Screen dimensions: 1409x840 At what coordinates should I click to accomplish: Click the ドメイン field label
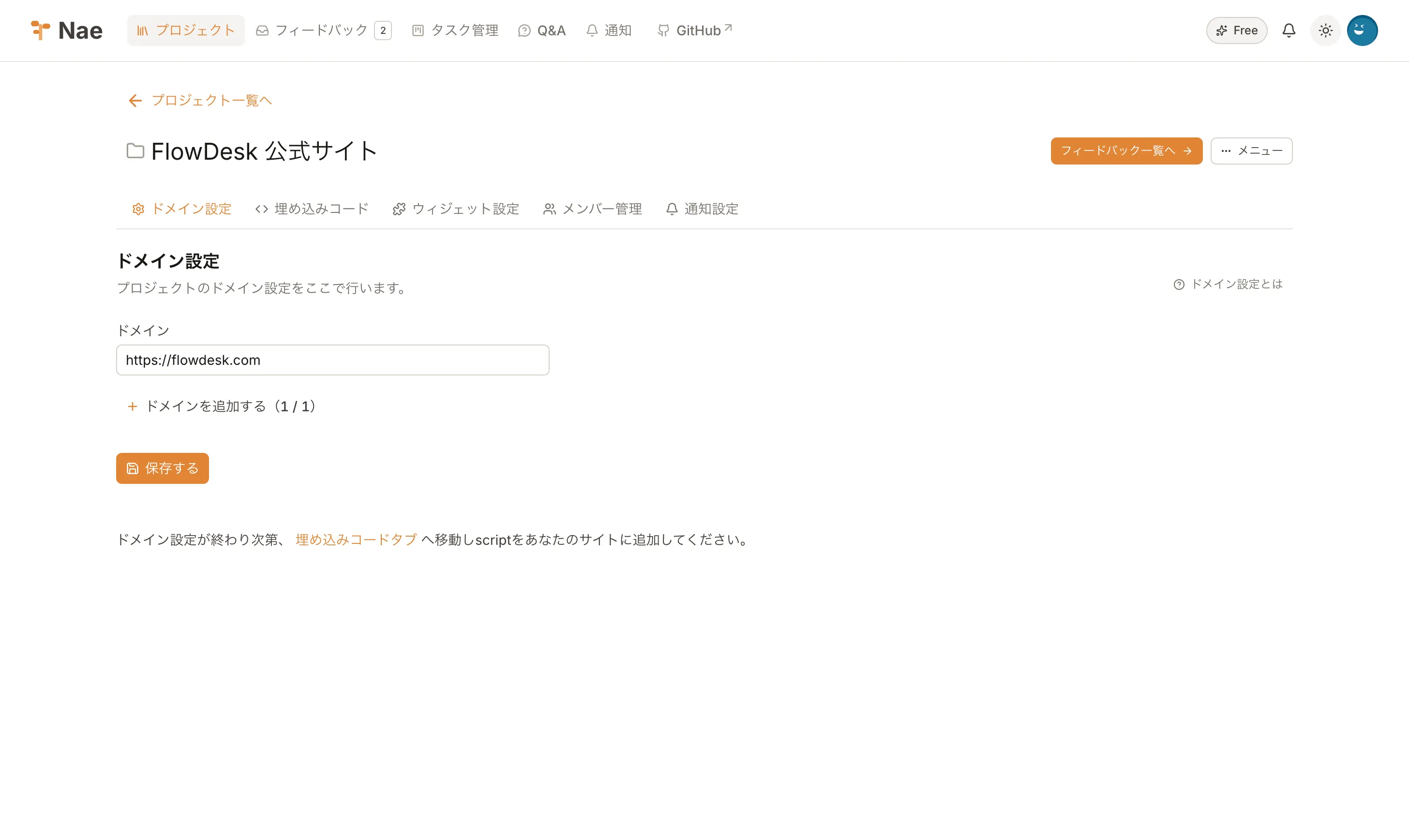143,330
